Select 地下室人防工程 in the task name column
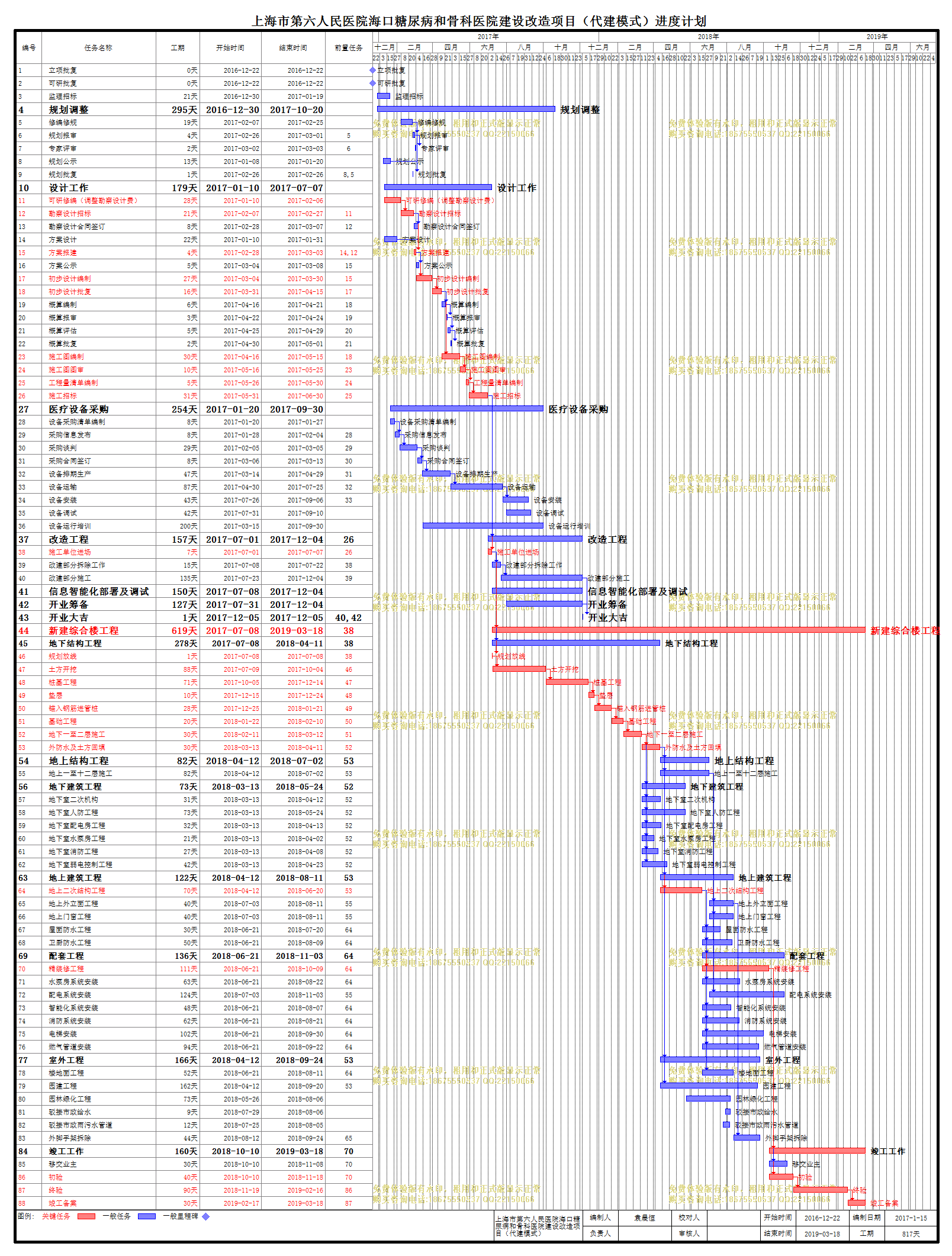This screenshot has width=952, height=1256. pyautogui.click(x=73, y=813)
